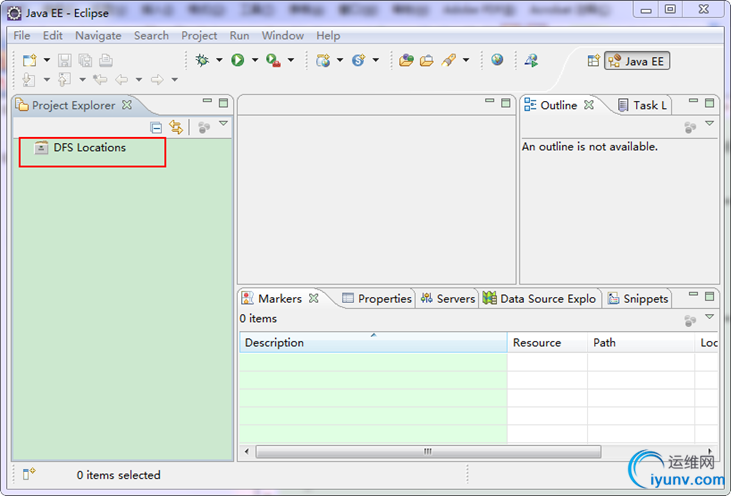Screen dimensions: 731x496
Task: Close the Project Explorer view
Action: pos(127,105)
